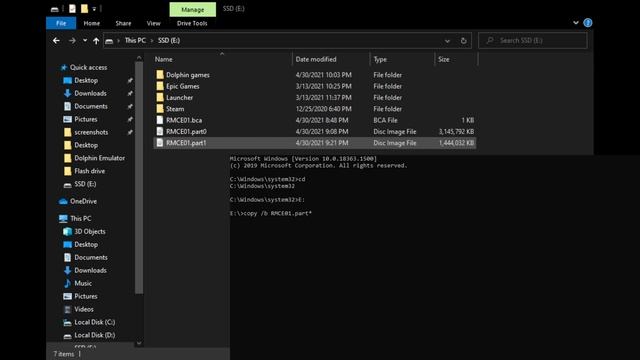Open OneDrive in the navigation pane
Viewport: 640px width, 360px height.
click(83, 201)
